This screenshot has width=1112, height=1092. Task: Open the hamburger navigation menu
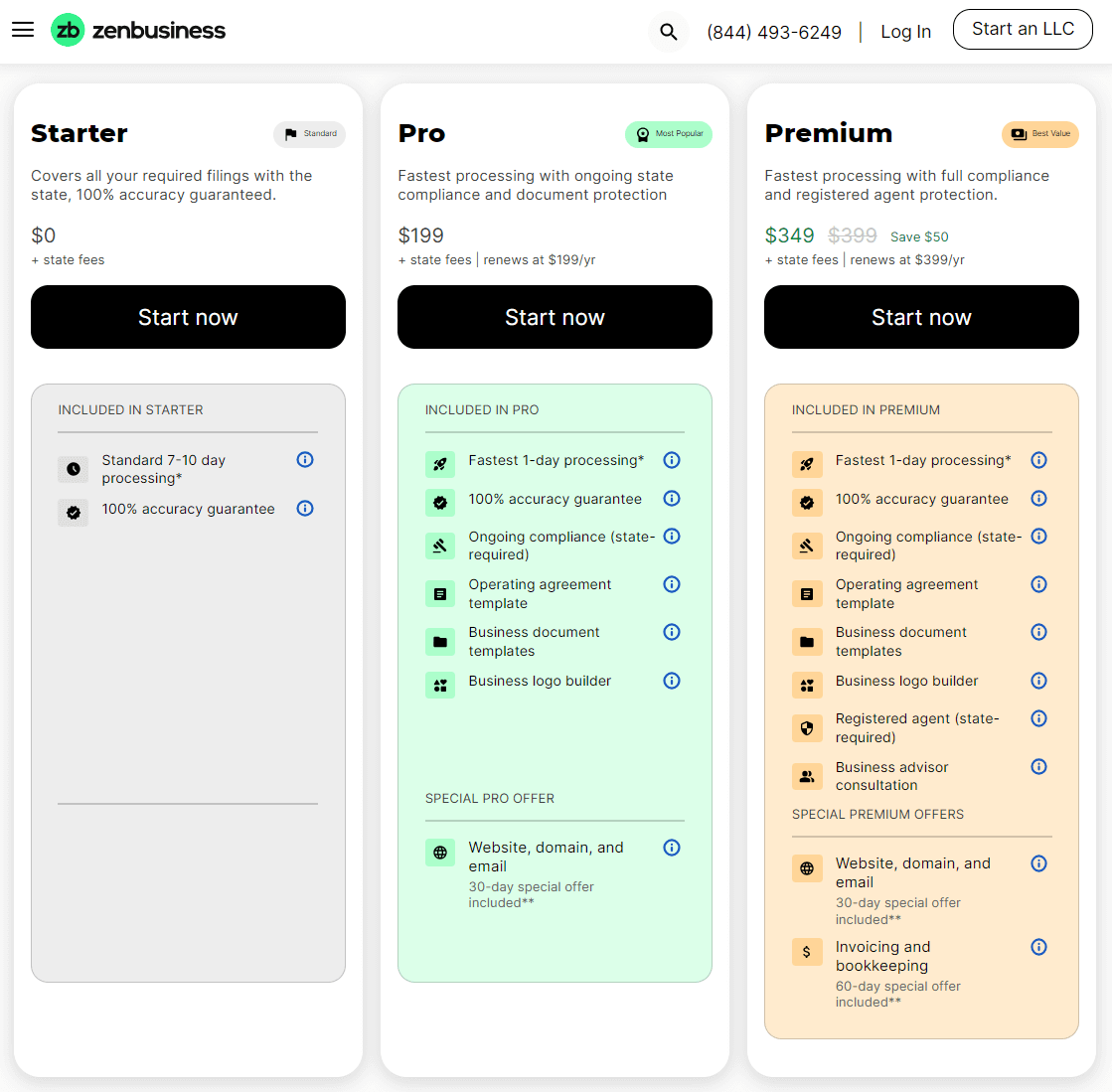(23, 30)
